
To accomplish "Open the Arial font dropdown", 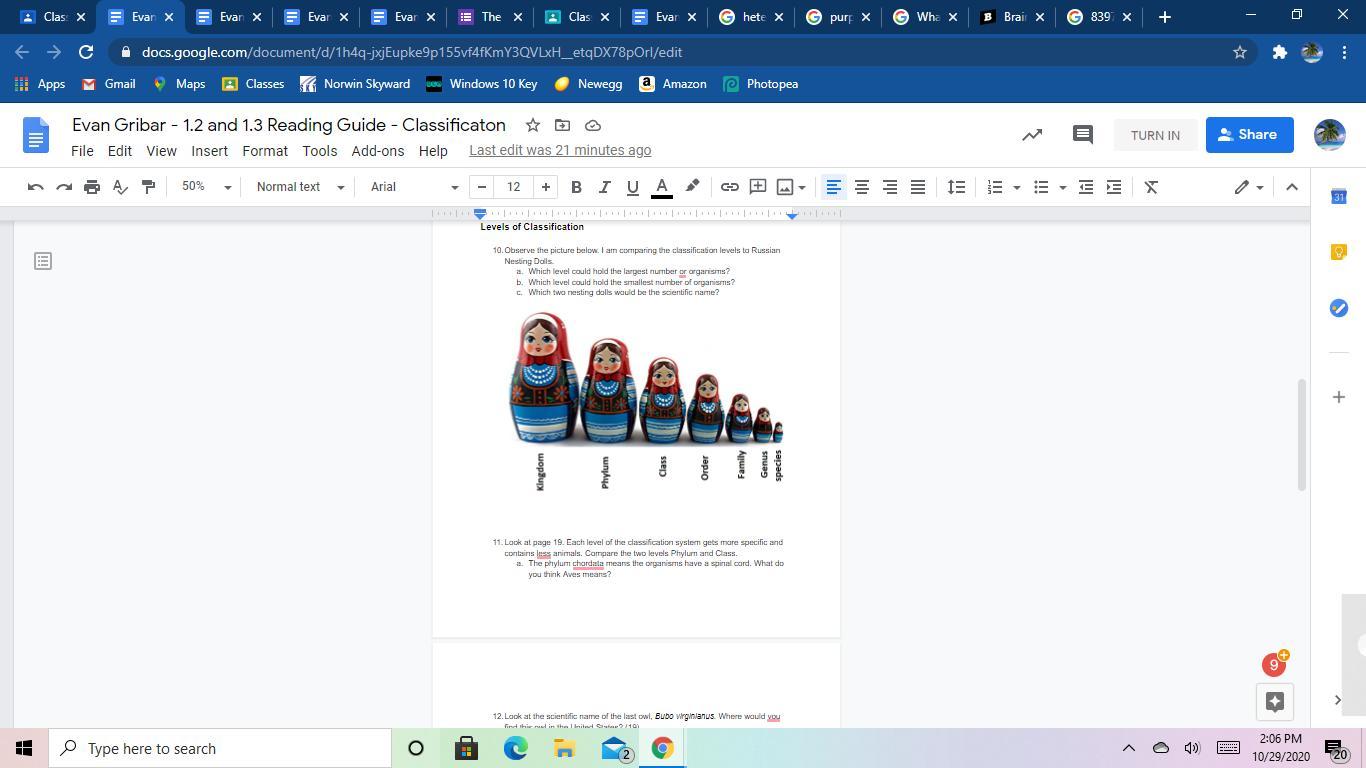I will tap(414, 187).
